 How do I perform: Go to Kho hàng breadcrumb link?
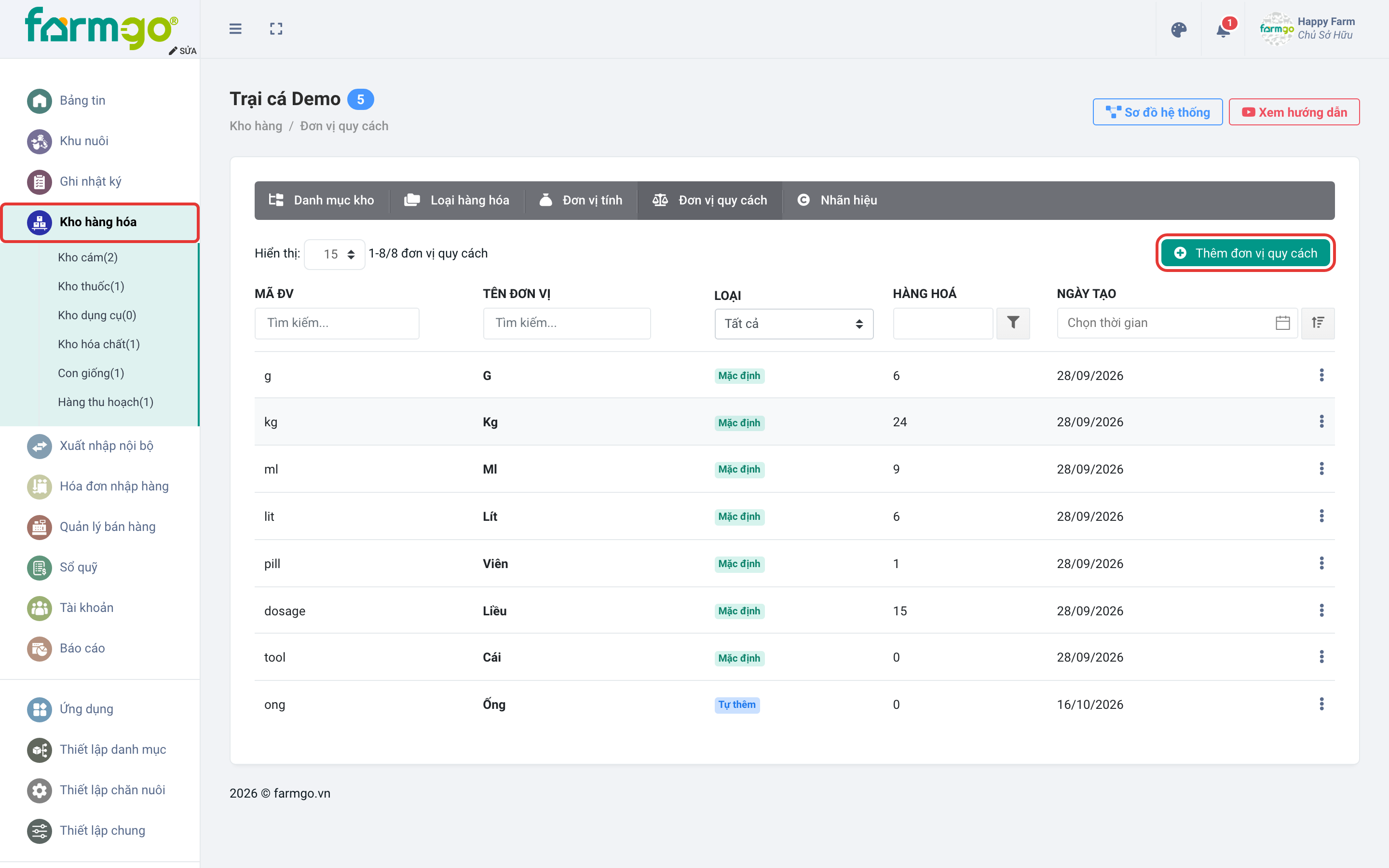coord(256,126)
